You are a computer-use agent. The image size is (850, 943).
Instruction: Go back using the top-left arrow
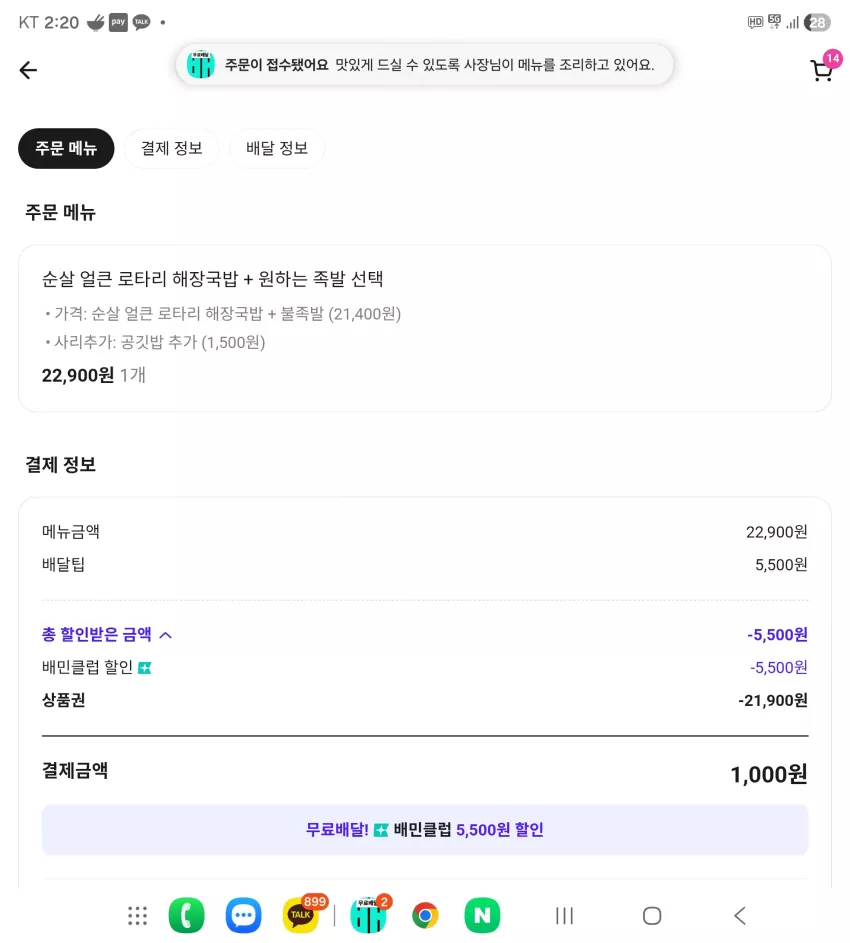(x=28, y=70)
